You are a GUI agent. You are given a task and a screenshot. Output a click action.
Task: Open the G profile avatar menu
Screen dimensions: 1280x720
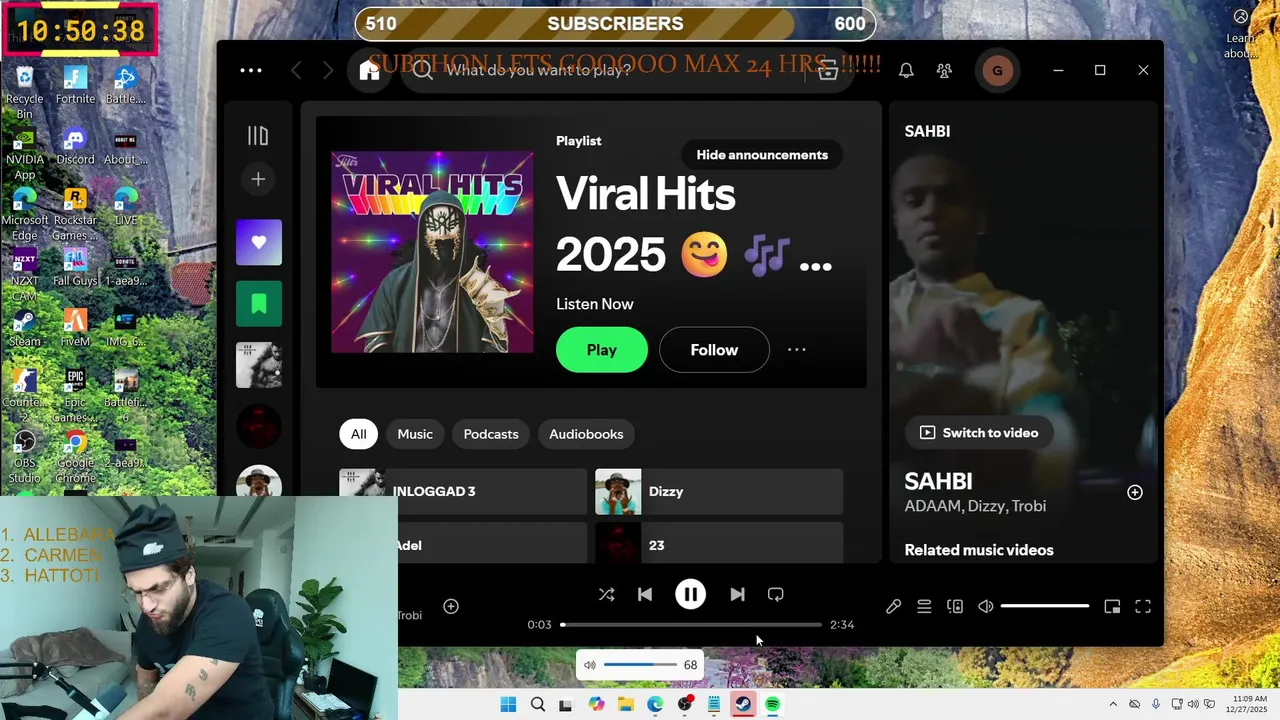(997, 70)
